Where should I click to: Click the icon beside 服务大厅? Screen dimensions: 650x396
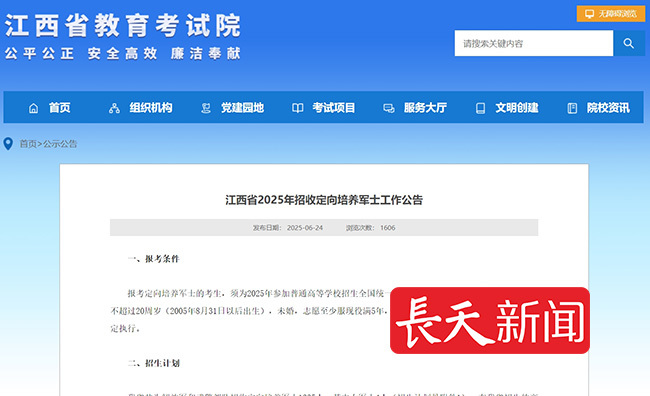click(389, 108)
